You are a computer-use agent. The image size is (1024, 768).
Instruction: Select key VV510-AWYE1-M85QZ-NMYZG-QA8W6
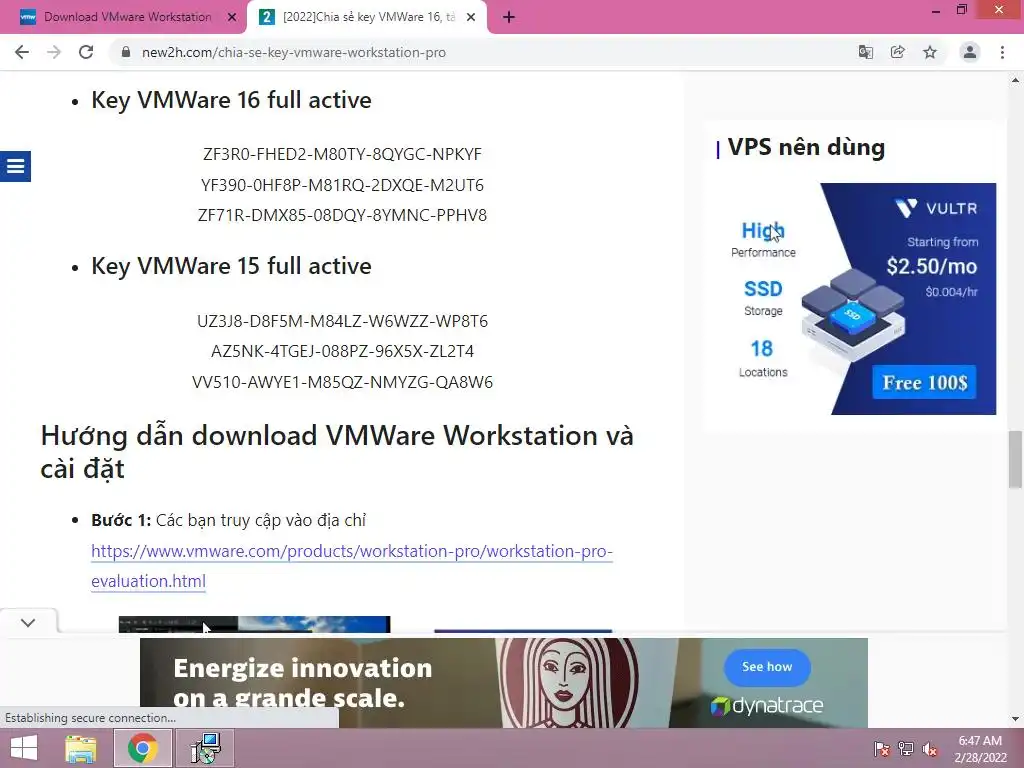coord(342,382)
